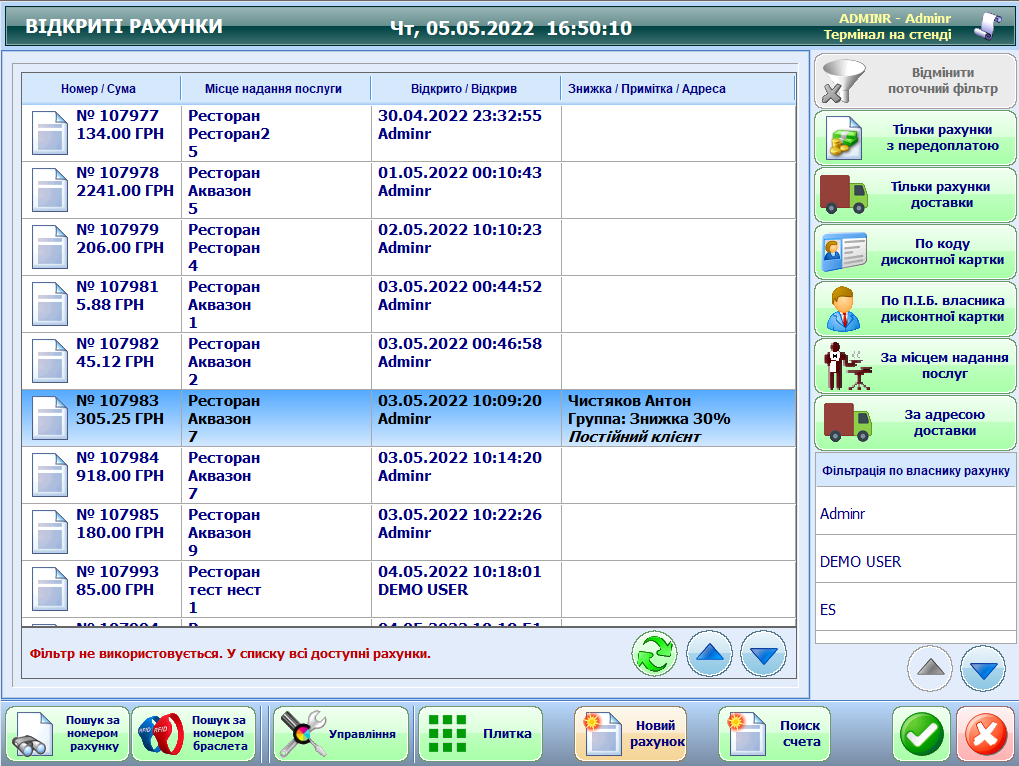Filter 'Тільки рахунки з передоплатою'

[x=914, y=138]
